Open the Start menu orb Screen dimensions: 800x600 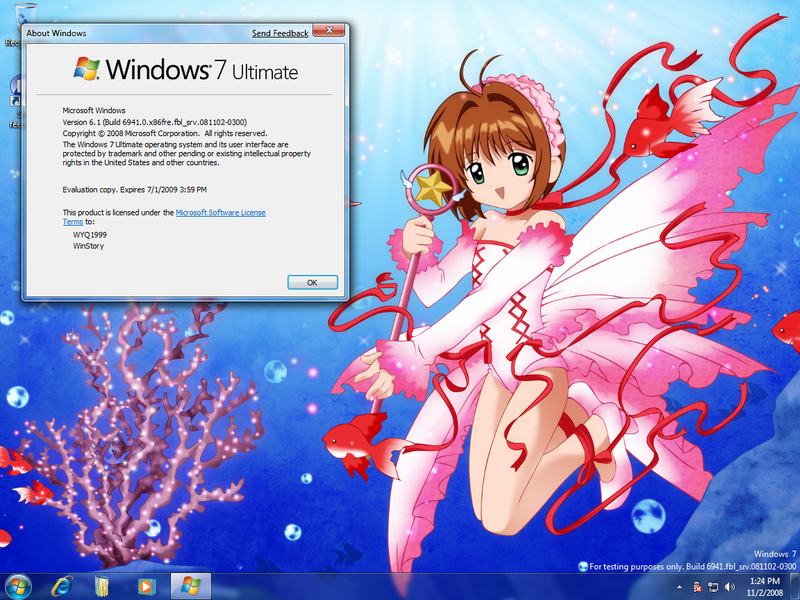click(x=18, y=587)
